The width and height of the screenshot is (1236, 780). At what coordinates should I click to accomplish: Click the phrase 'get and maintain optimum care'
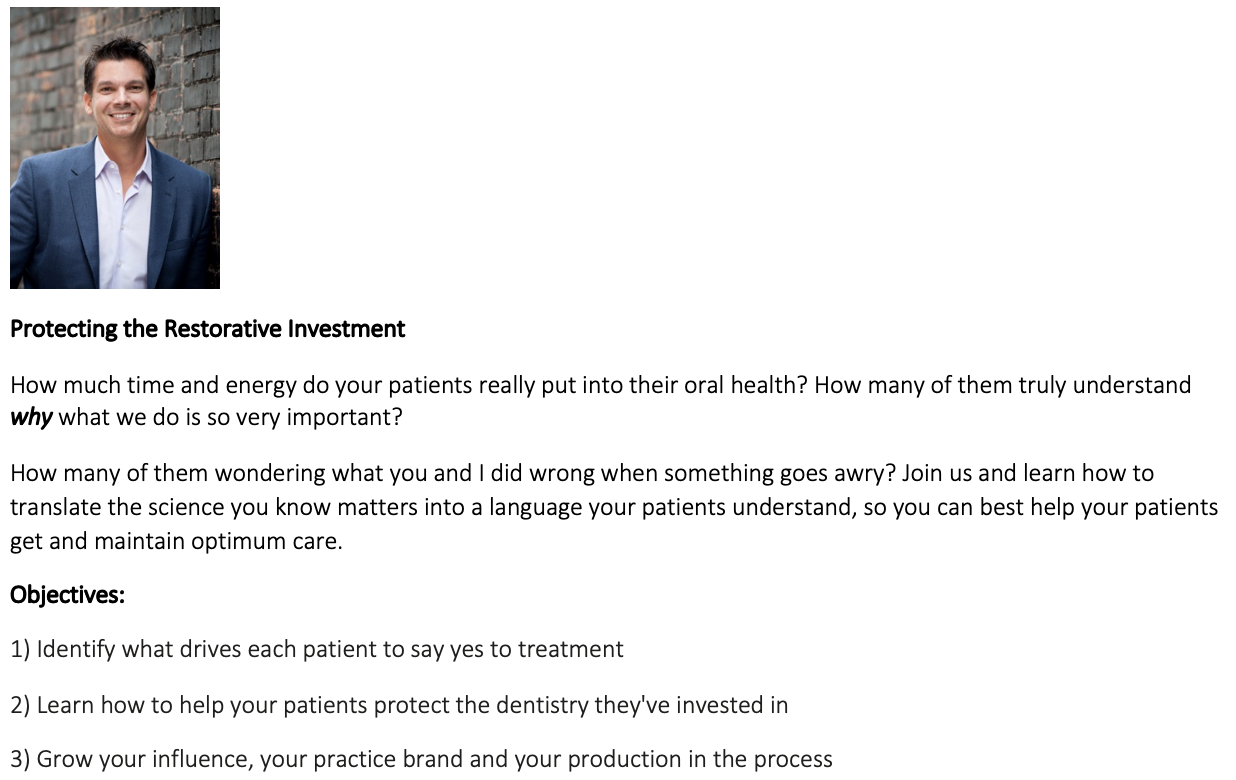pos(176,543)
